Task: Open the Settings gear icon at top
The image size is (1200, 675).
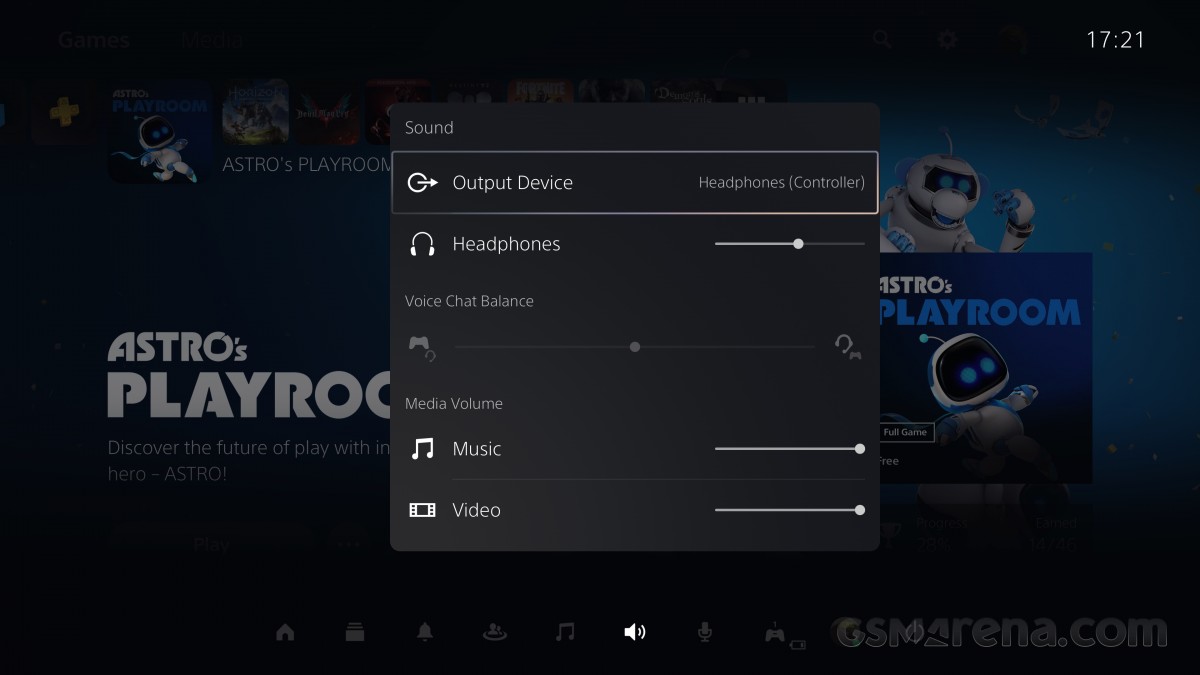Action: click(x=947, y=40)
